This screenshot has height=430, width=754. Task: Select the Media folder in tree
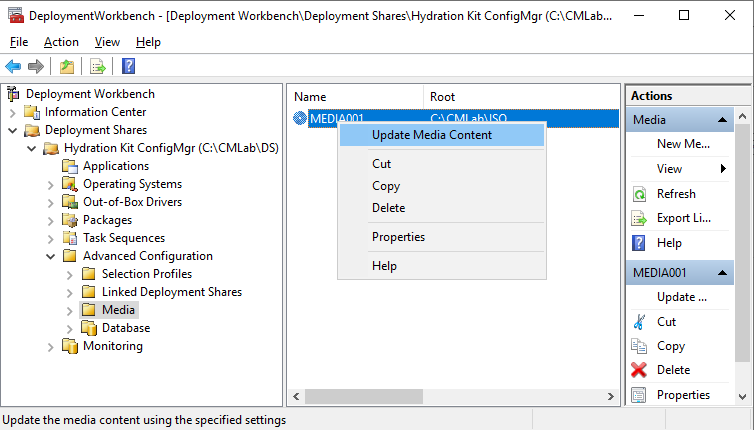point(118,310)
